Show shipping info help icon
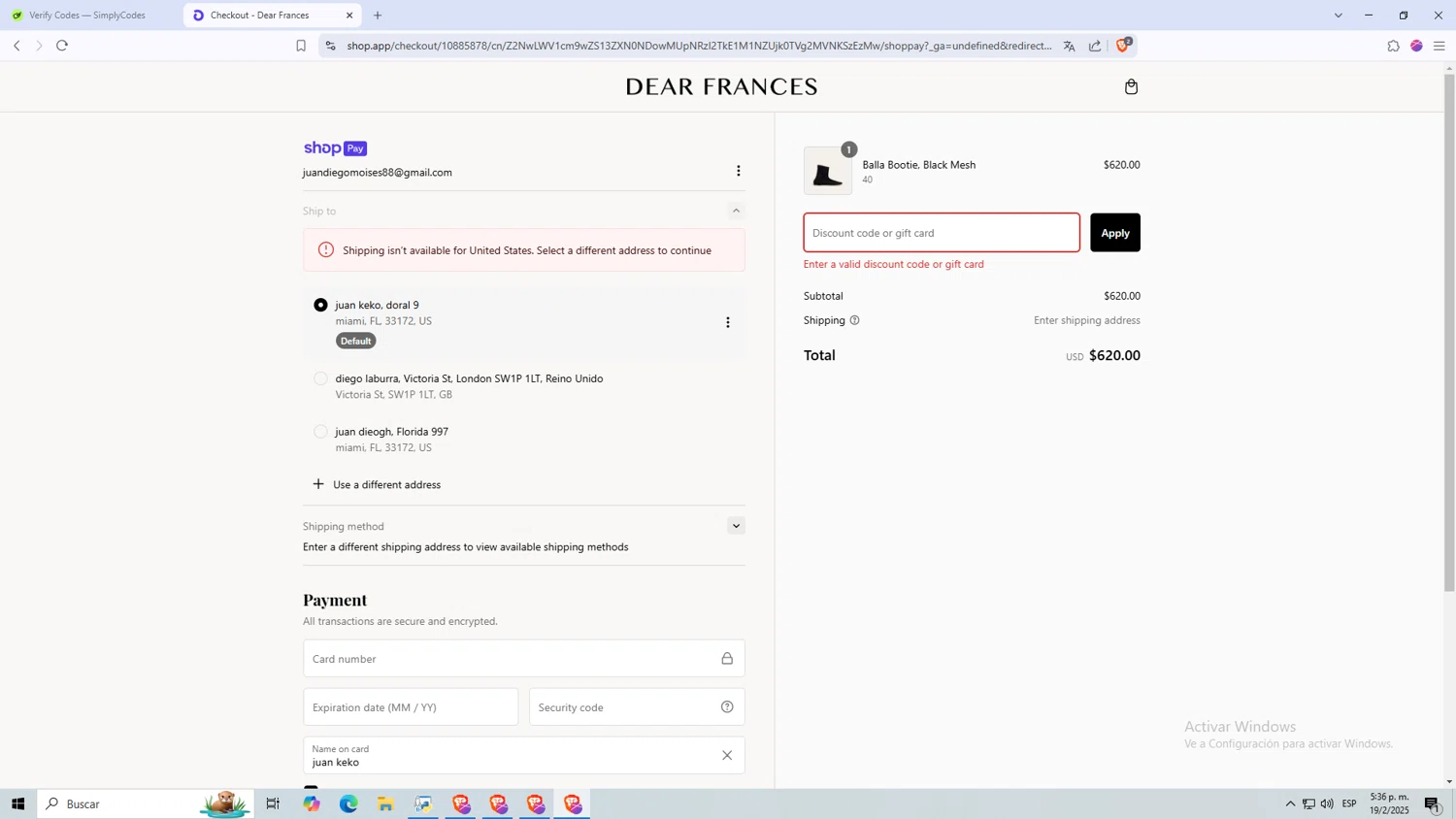The height and width of the screenshot is (819, 1456). tap(854, 320)
